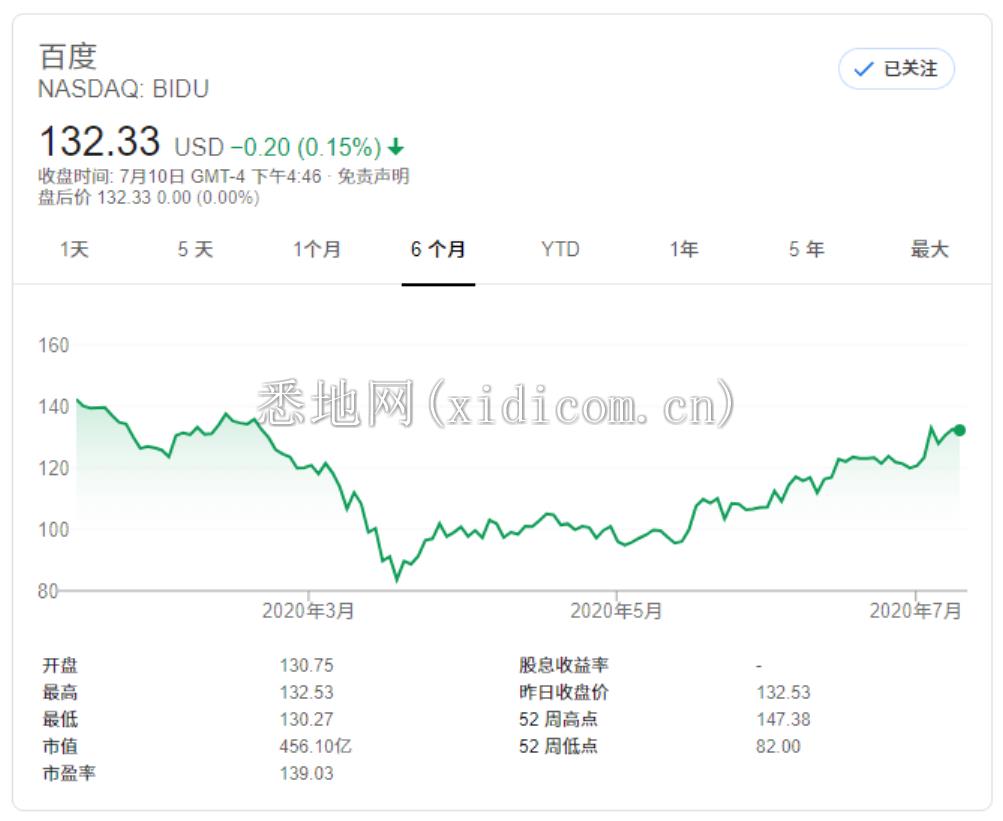The width and height of the screenshot is (1003, 821).
Task: Click the 市盈率 label
Action: click(x=69, y=774)
